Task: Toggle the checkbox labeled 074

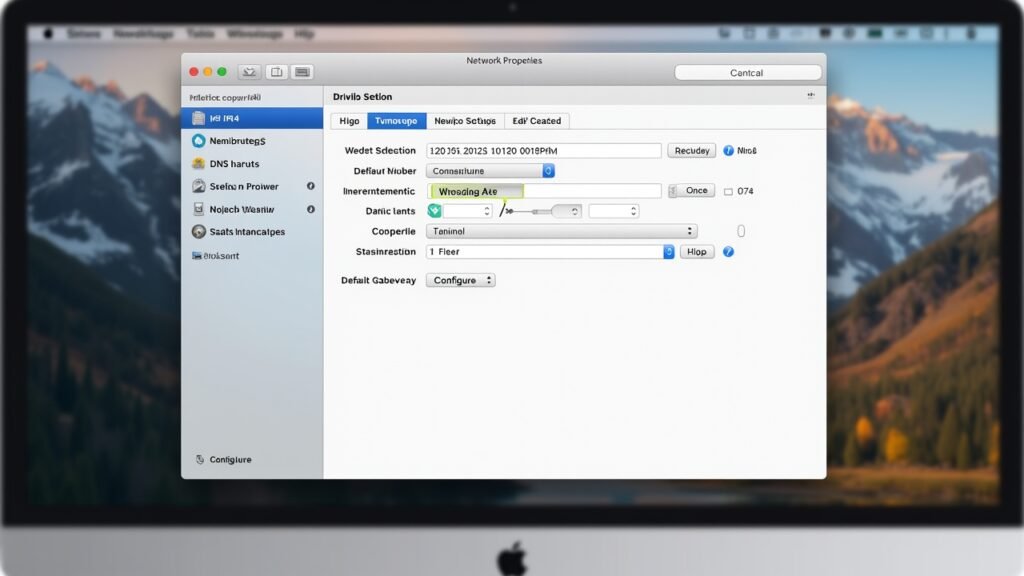Action: pos(728,191)
